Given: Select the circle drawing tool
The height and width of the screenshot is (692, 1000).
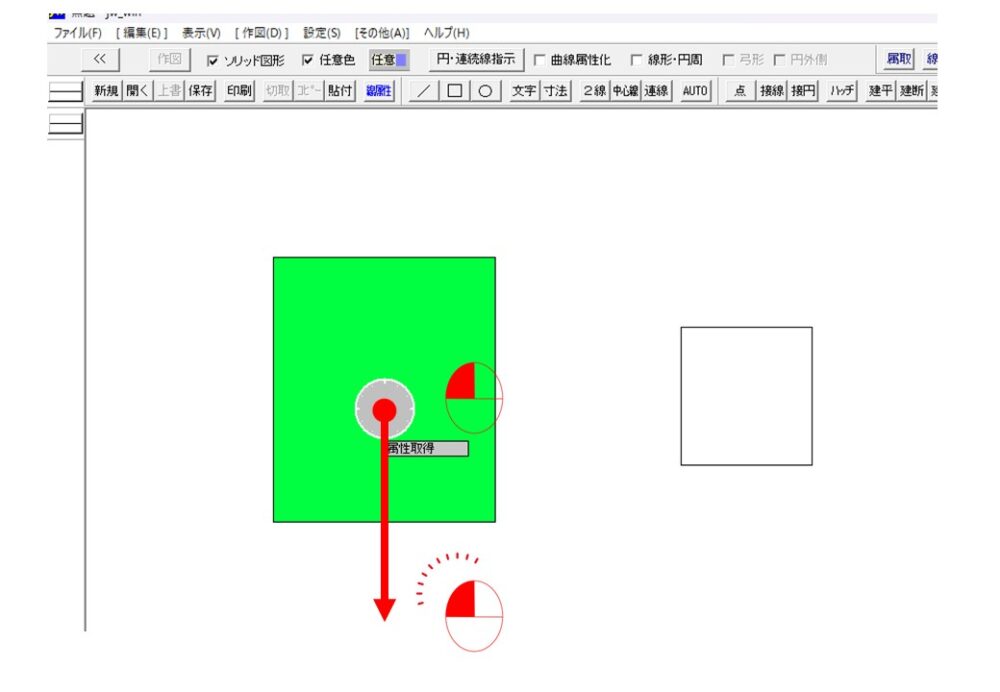Looking at the screenshot, I should [485, 91].
